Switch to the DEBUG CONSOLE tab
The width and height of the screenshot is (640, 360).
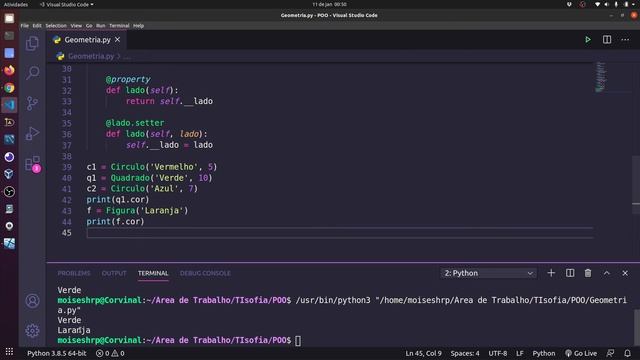click(x=205, y=273)
